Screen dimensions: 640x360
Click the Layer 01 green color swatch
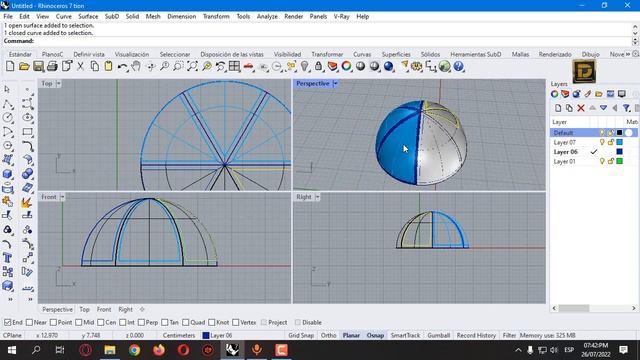(619, 162)
